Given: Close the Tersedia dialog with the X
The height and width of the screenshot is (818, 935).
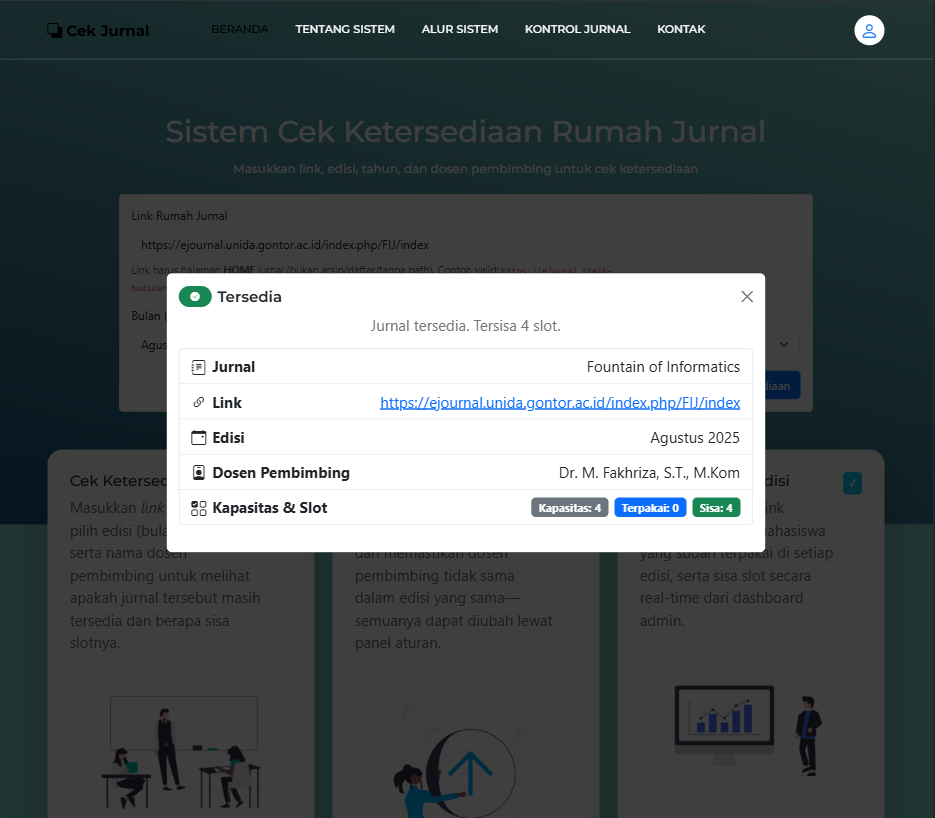Looking at the screenshot, I should click(x=747, y=296).
